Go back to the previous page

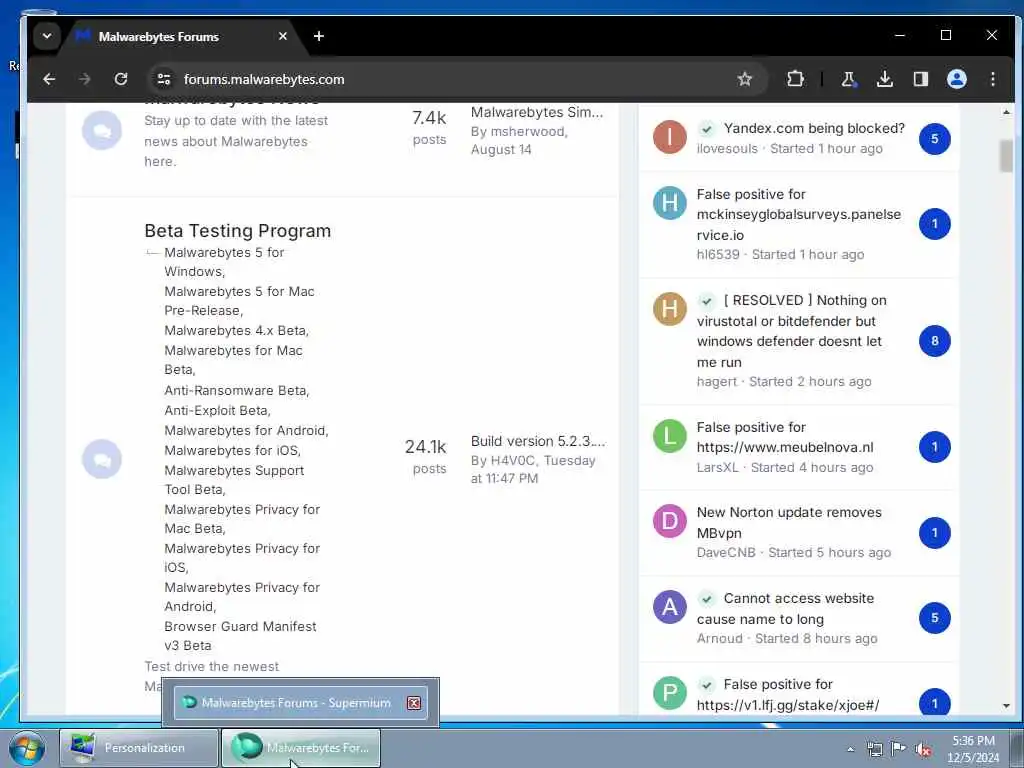coord(49,79)
